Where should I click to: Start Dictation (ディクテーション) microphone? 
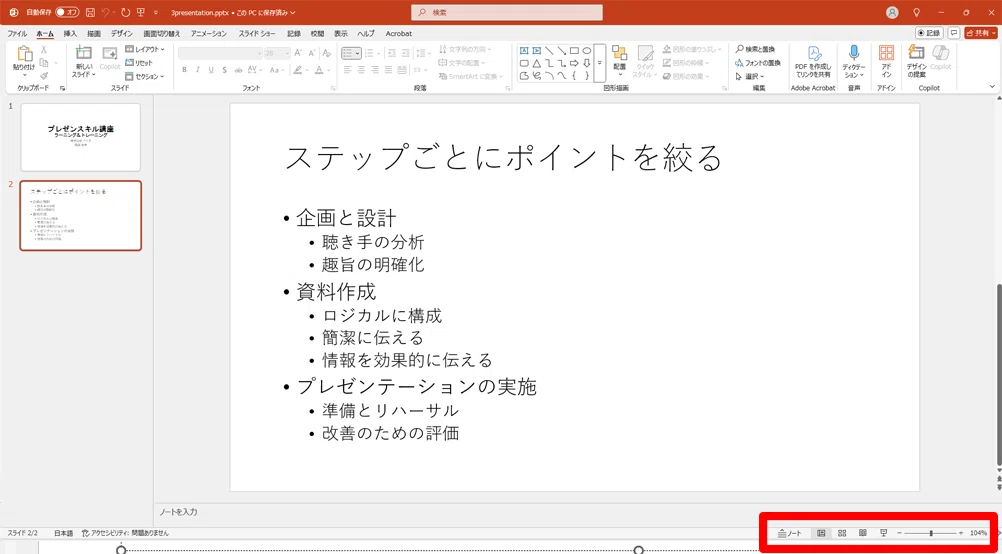[x=854, y=61]
